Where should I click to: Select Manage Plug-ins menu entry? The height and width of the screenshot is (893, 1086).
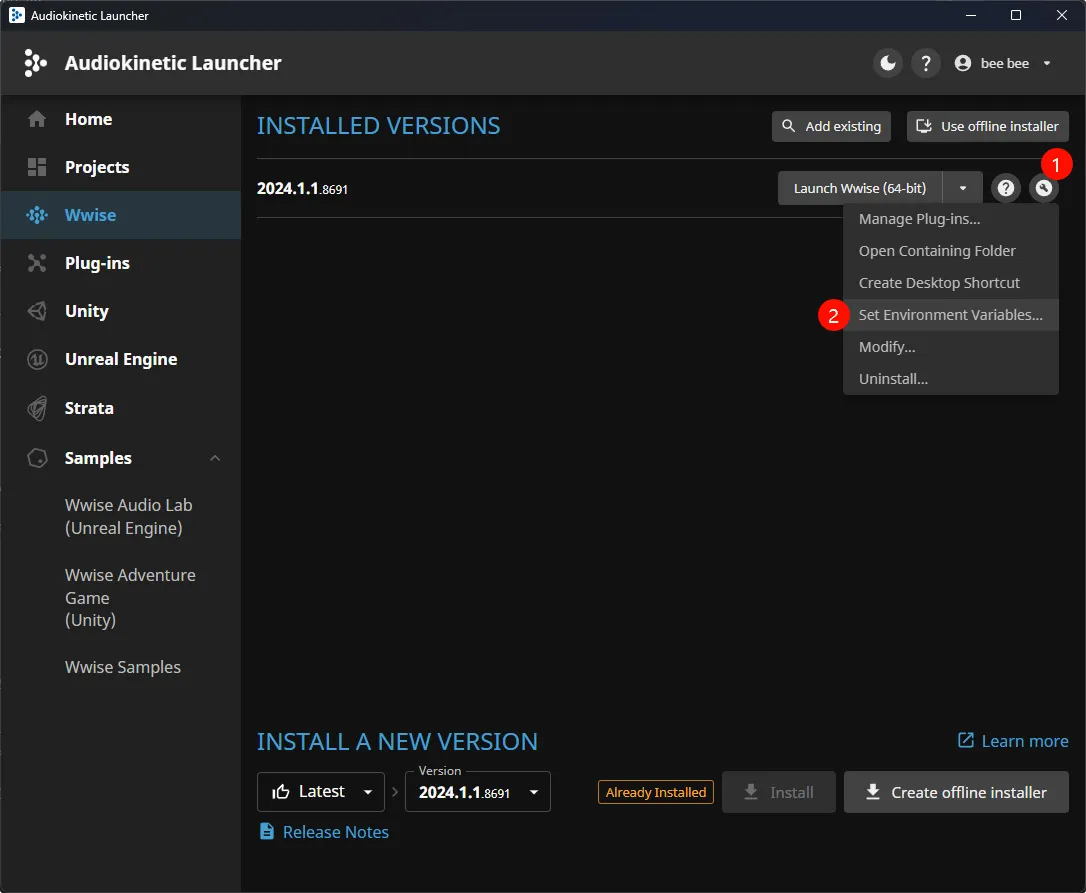point(919,219)
